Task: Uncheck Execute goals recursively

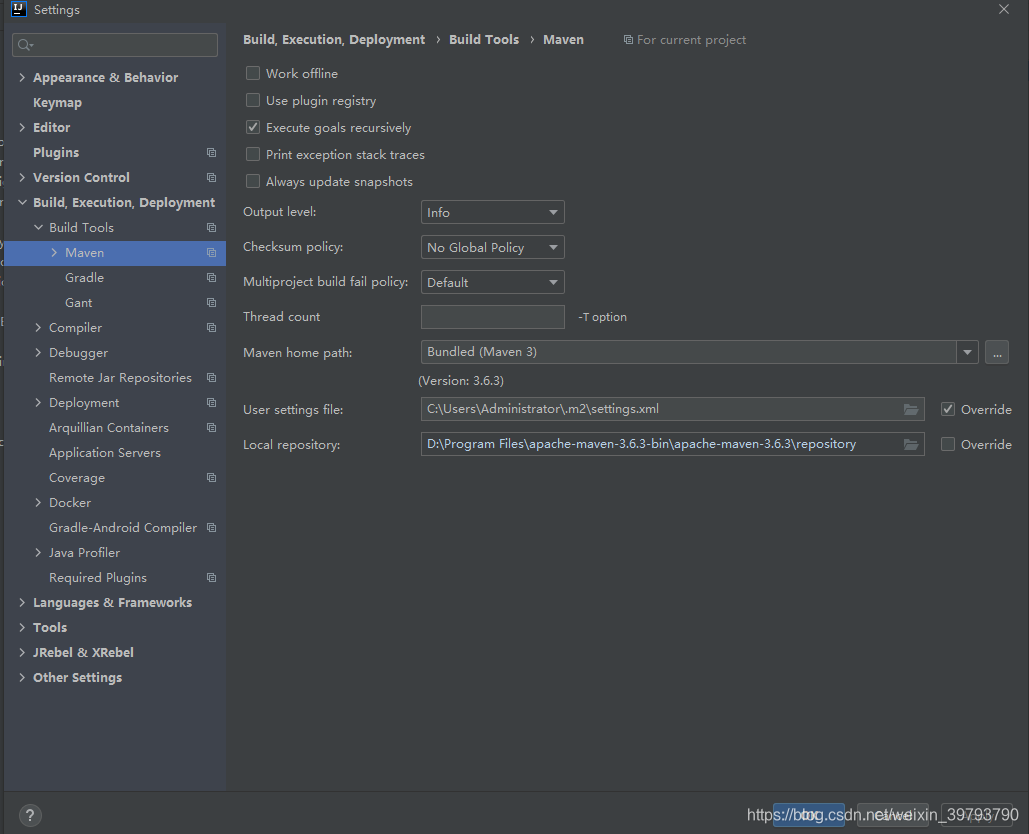Action: point(253,127)
